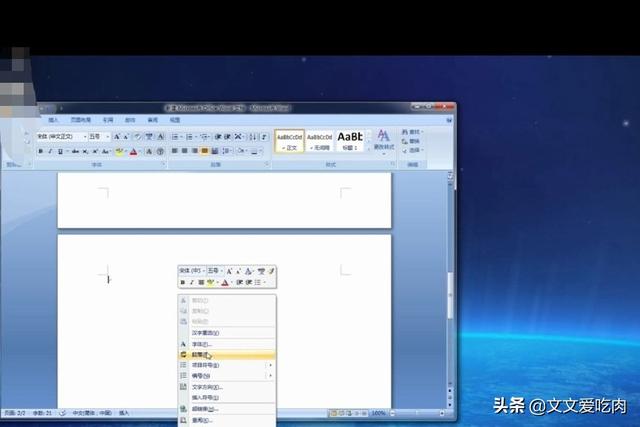Viewport: 640px width, 427px height.
Task: Click Decrease Indent in the ribbon
Action: (x=218, y=137)
